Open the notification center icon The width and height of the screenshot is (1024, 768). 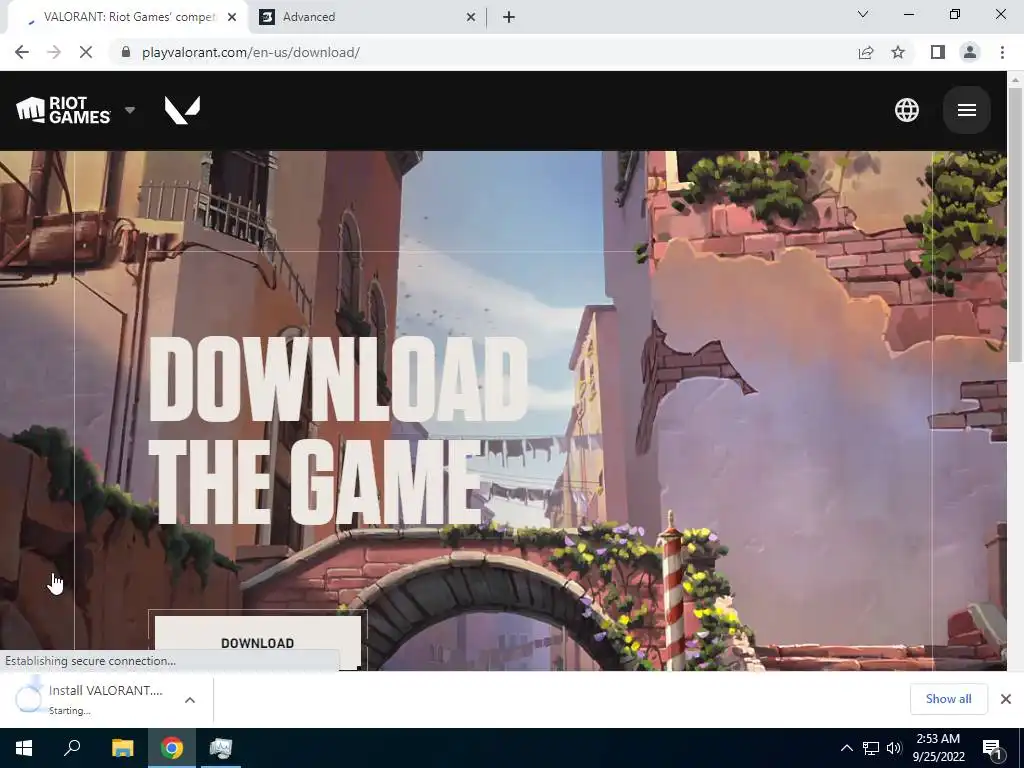pos(993,748)
